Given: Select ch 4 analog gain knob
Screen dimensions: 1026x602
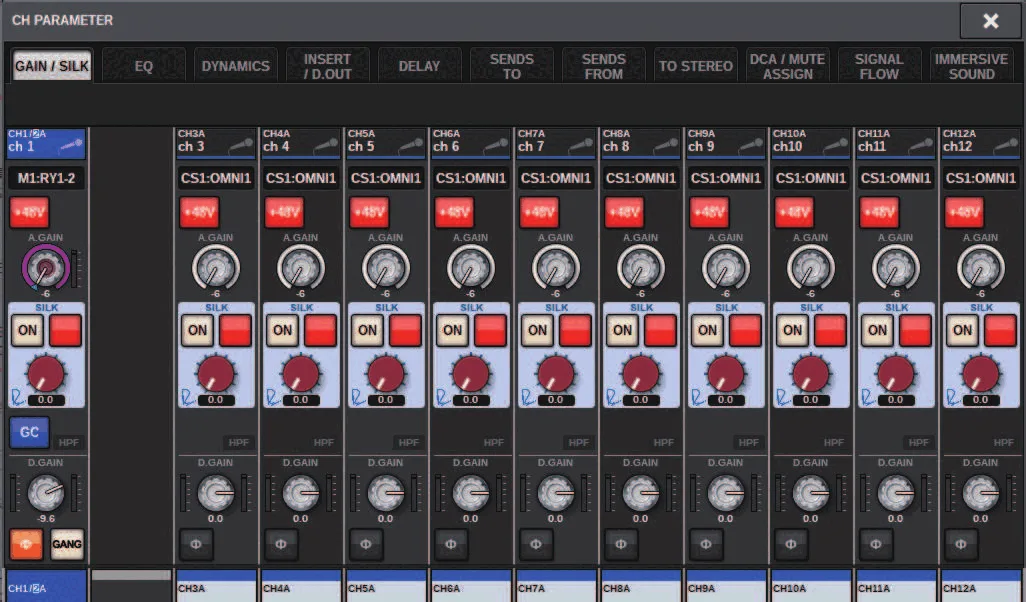Looking at the screenshot, I should pos(300,268).
